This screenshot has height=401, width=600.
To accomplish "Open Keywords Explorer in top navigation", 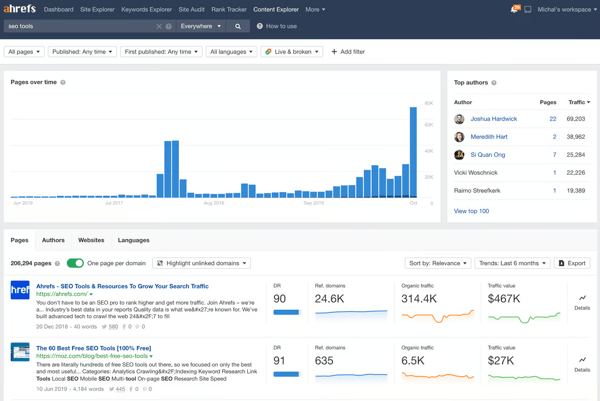I will coord(146,9).
